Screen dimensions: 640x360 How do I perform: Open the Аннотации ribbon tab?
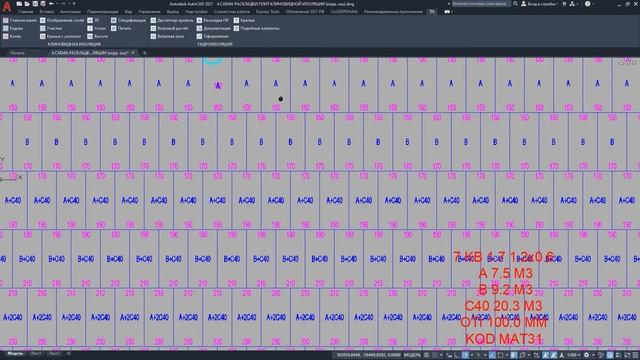(x=70, y=12)
